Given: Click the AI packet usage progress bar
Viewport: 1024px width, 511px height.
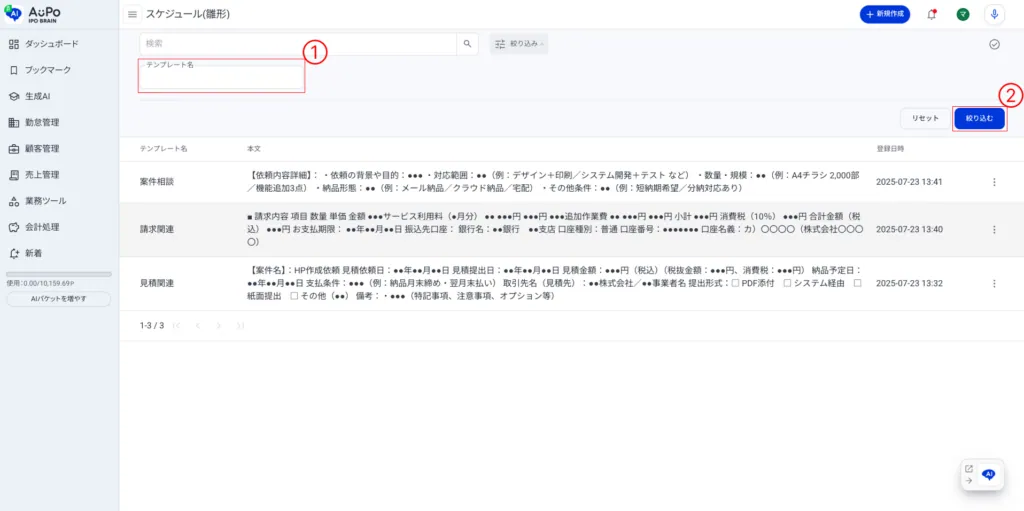Looking at the screenshot, I should [59, 274].
